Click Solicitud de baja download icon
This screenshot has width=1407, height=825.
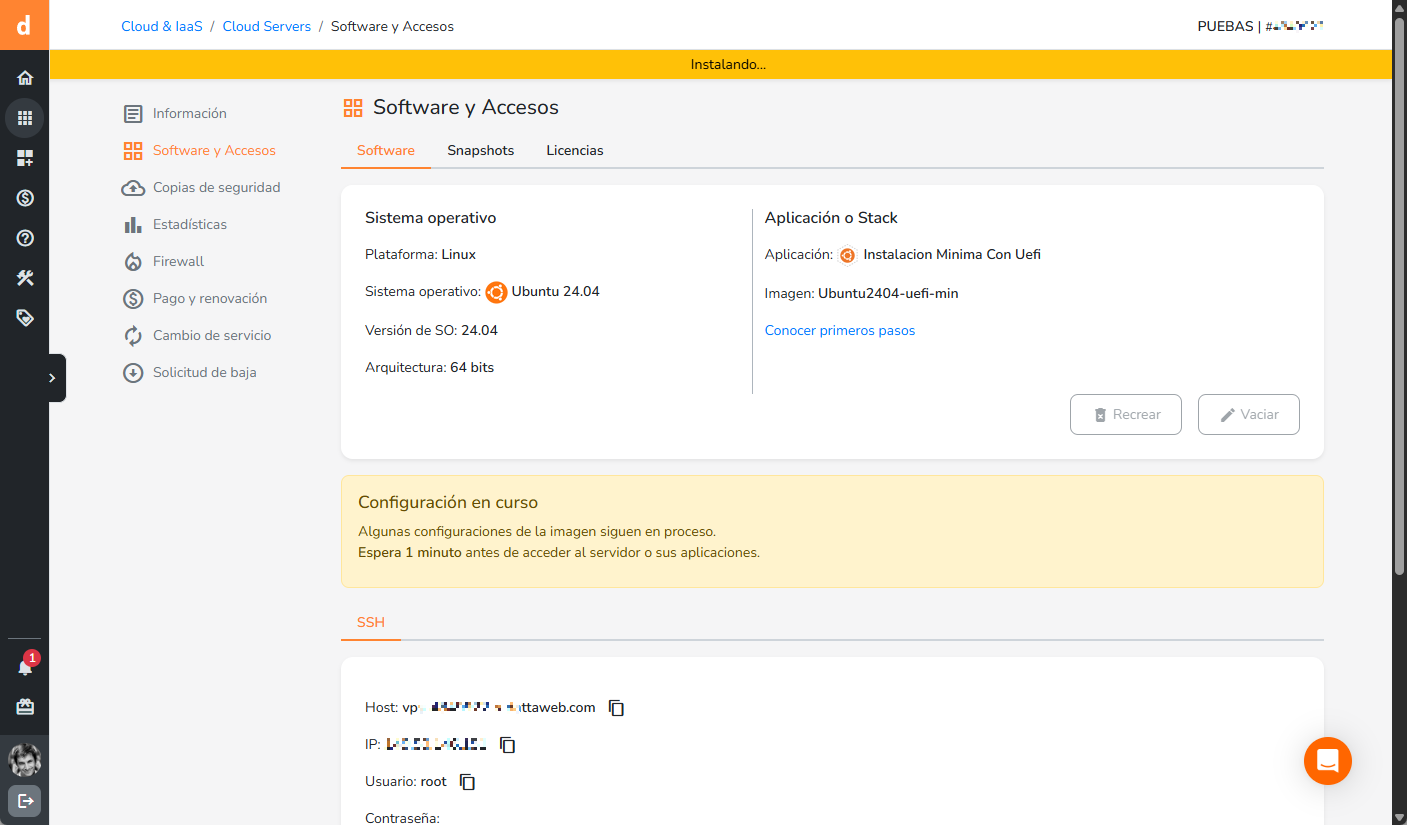click(133, 373)
